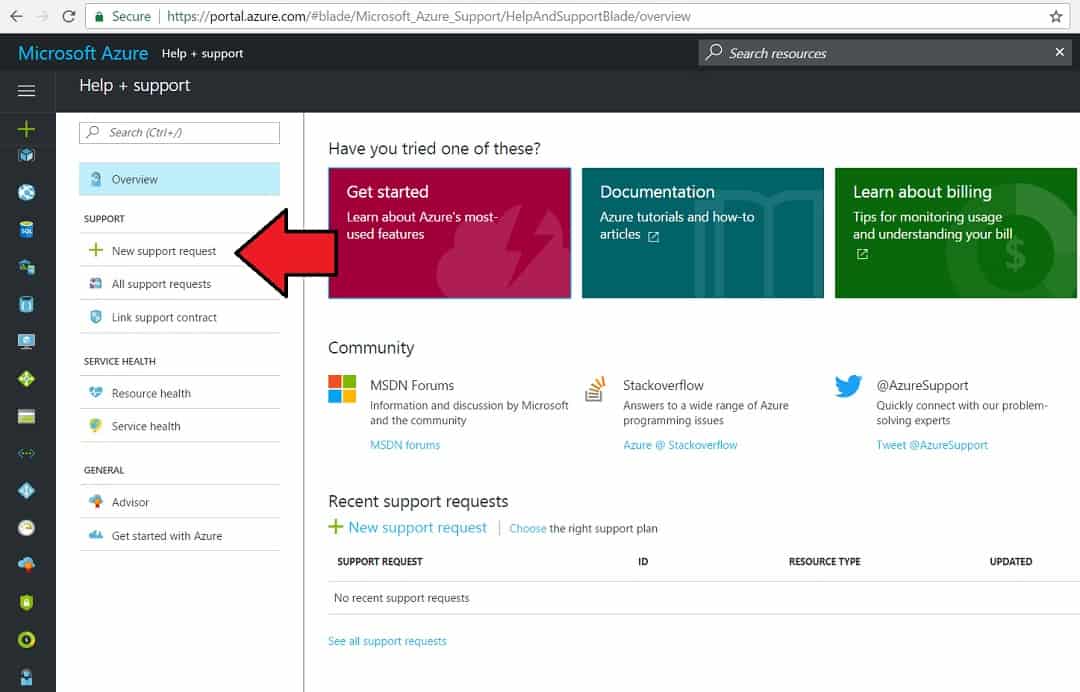
Task: Click the sidebar icon just below SQL databases
Action: [x=26, y=266]
